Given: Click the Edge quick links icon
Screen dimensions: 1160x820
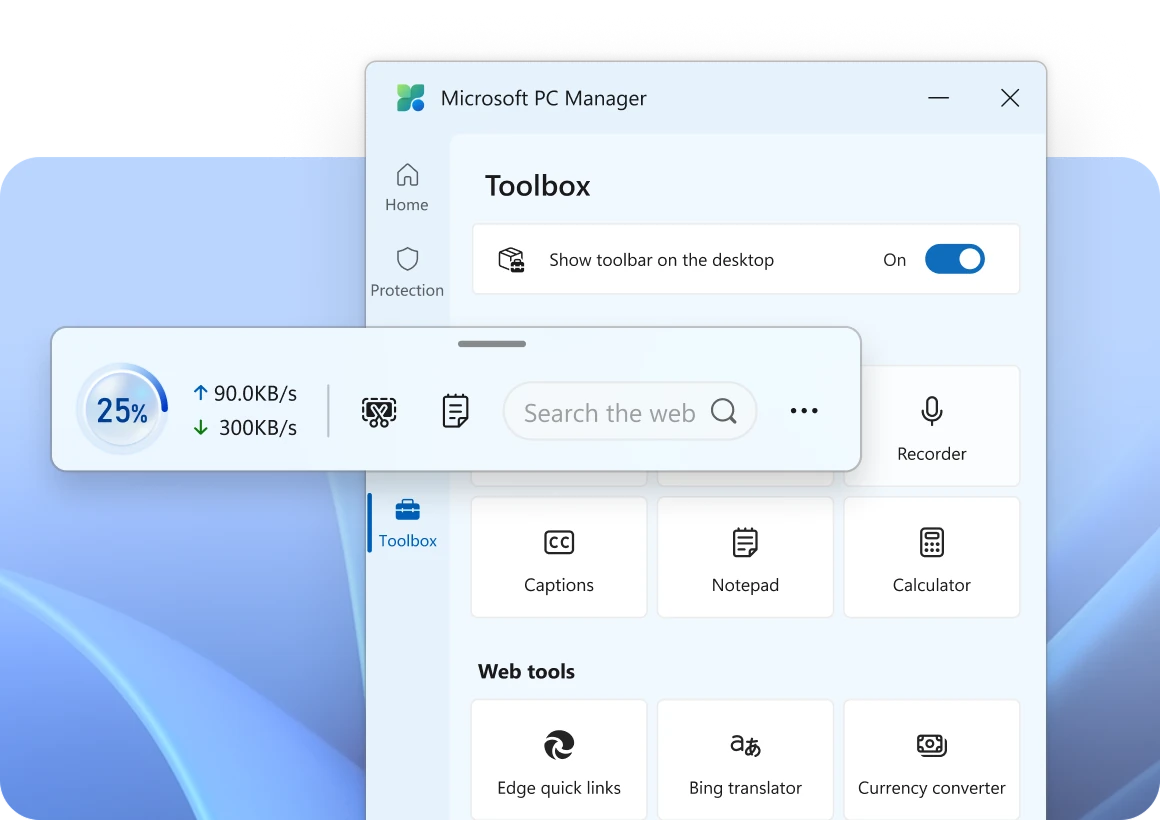Looking at the screenshot, I should (558, 745).
